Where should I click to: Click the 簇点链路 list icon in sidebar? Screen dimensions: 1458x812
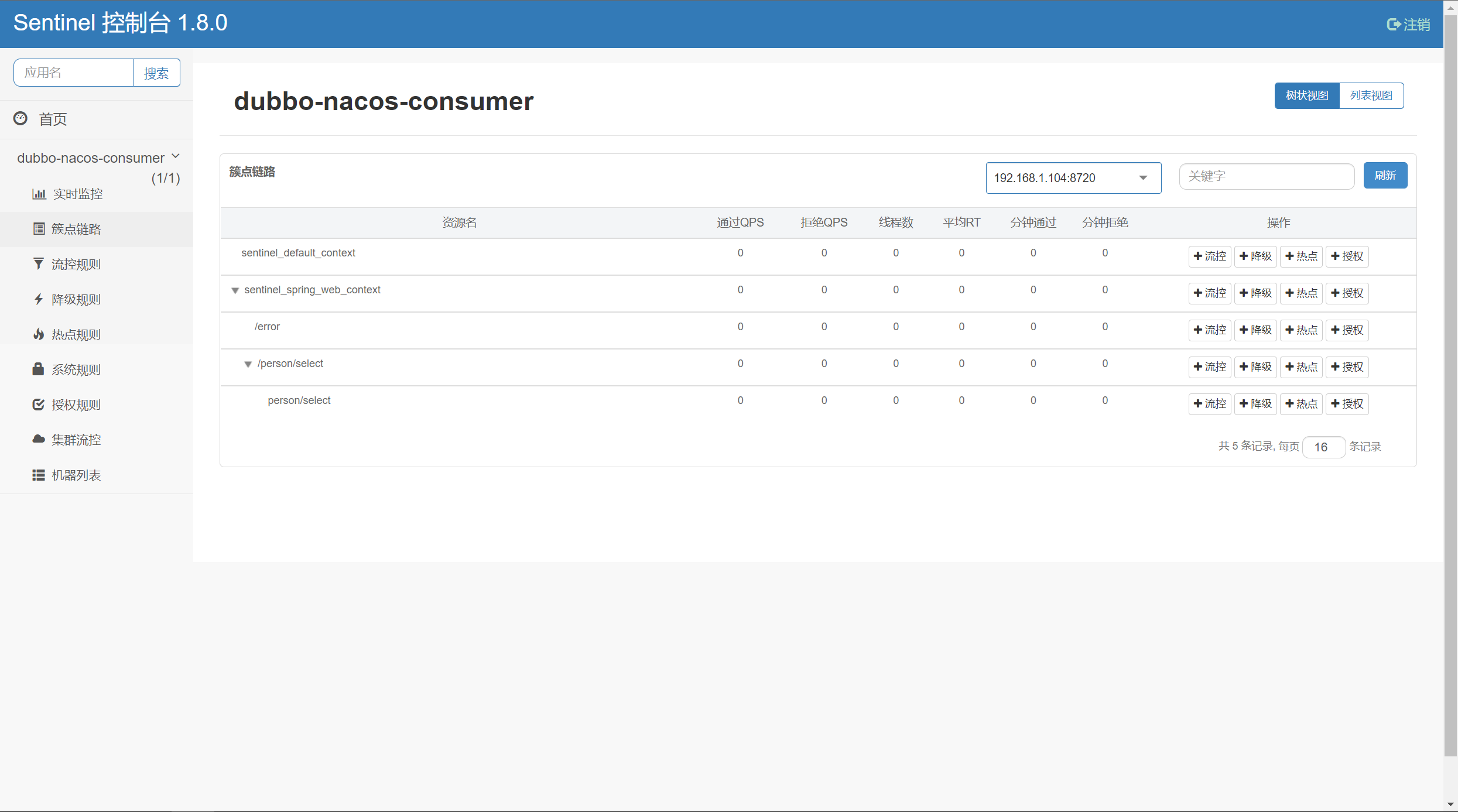pos(39,229)
